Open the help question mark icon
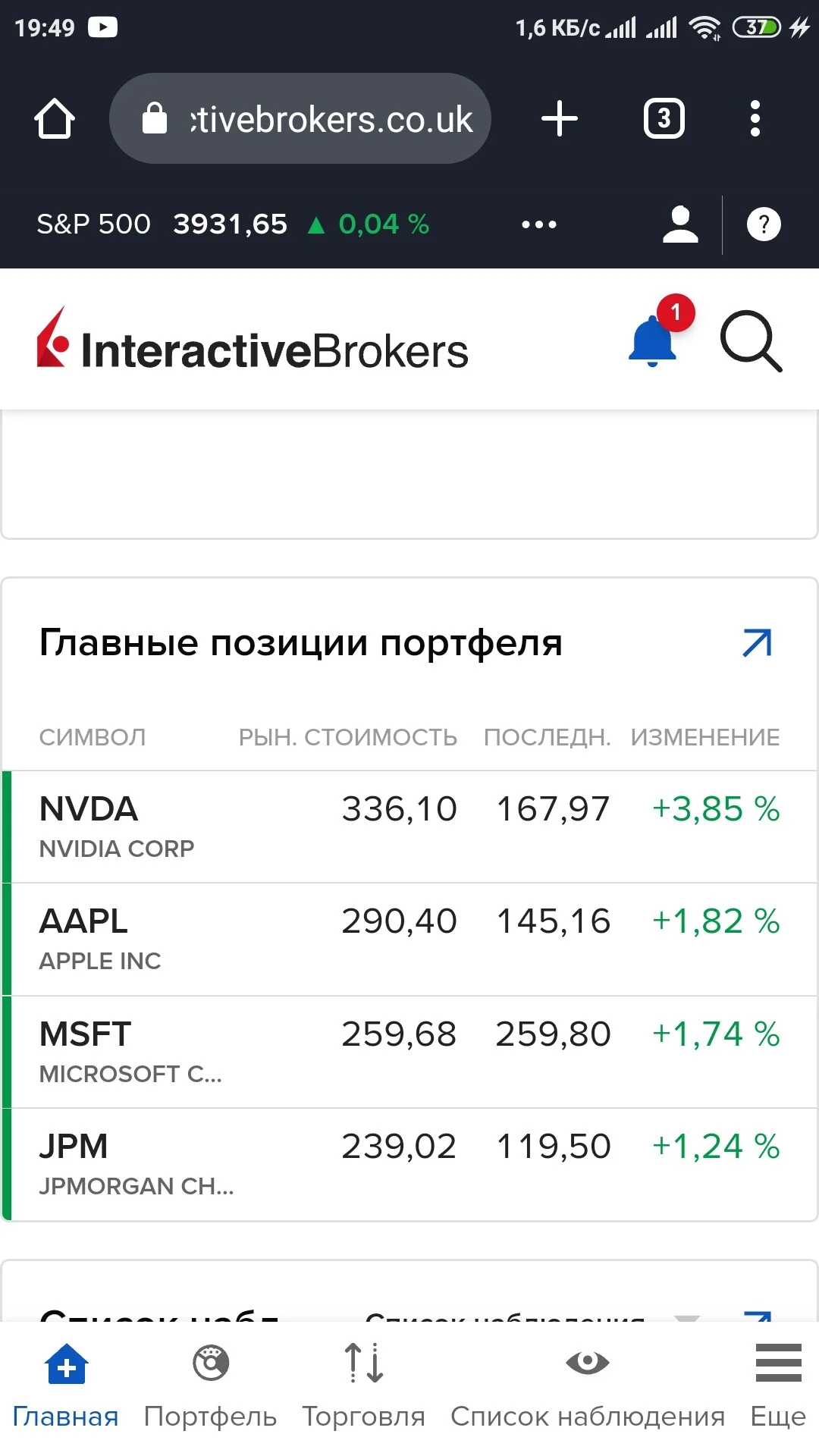The width and height of the screenshot is (819, 1456). pos(764,224)
